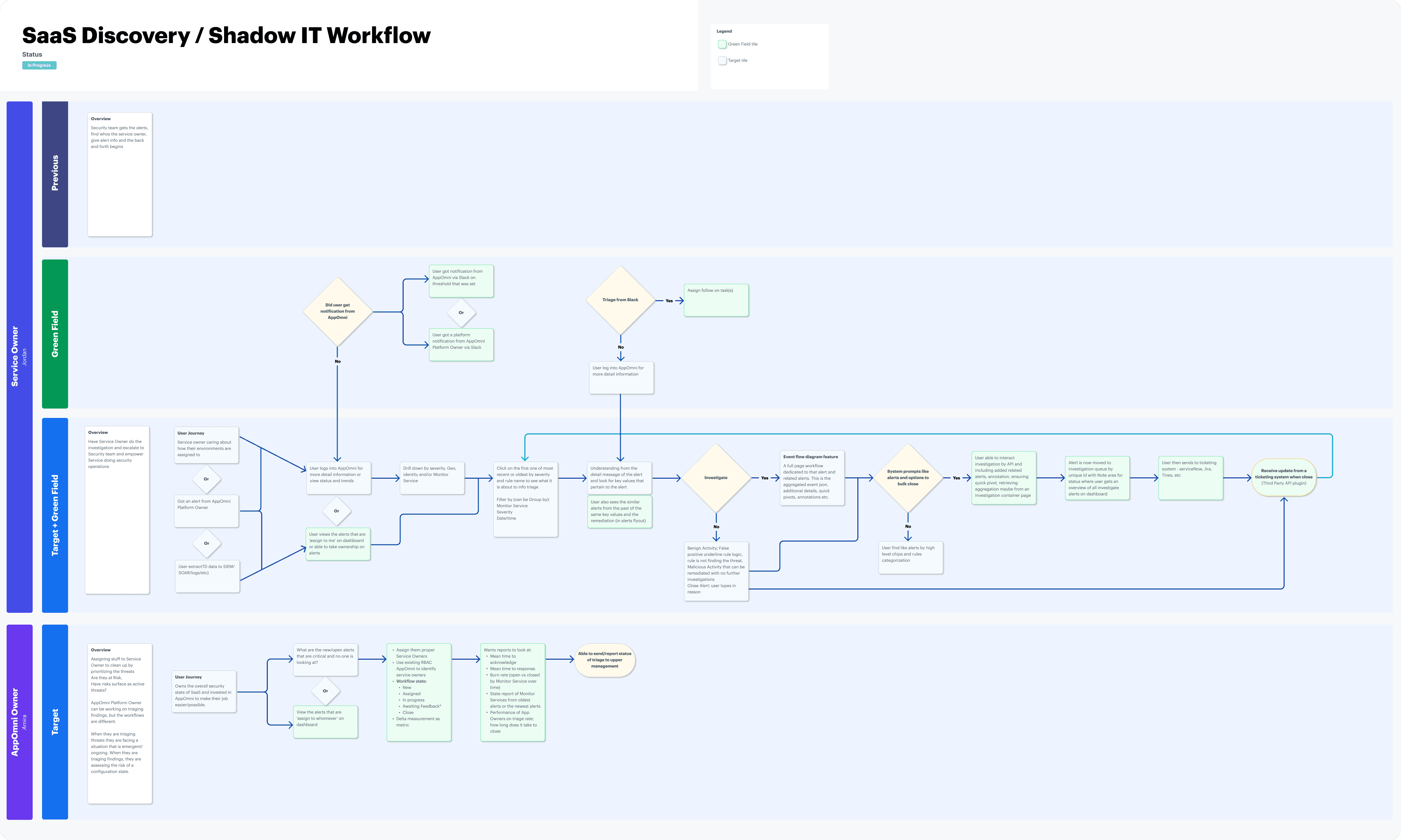This screenshot has width=1401, height=840.
Task: Click 'Receive update from a ticketing system' terminator
Action: 1283,477
